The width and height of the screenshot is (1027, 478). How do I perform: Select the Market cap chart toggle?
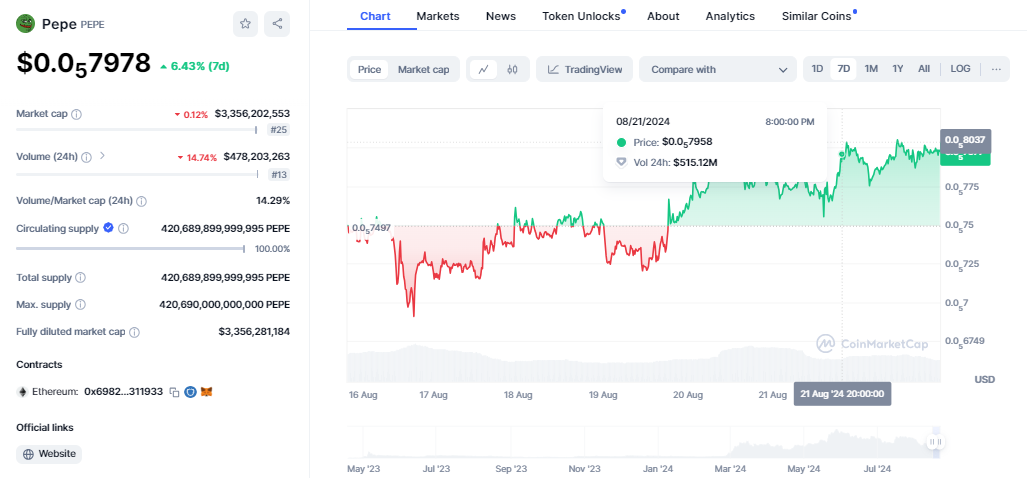(x=424, y=69)
